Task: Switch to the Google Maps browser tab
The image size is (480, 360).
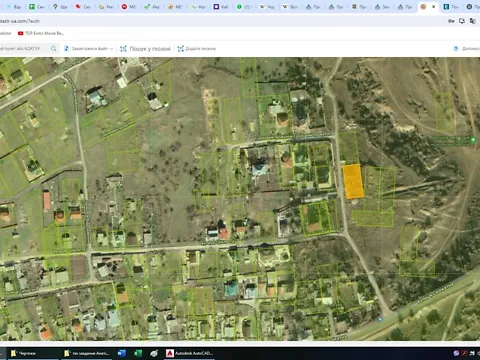Action: click(x=60, y=7)
